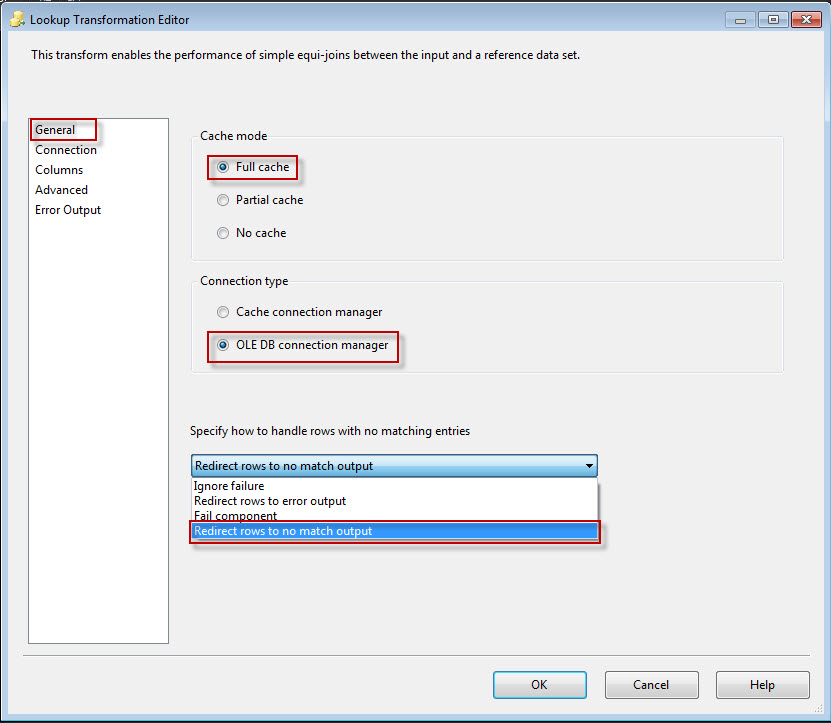The height and width of the screenshot is (723, 831).
Task: Select the General page
Action: click(x=55, y=129)
